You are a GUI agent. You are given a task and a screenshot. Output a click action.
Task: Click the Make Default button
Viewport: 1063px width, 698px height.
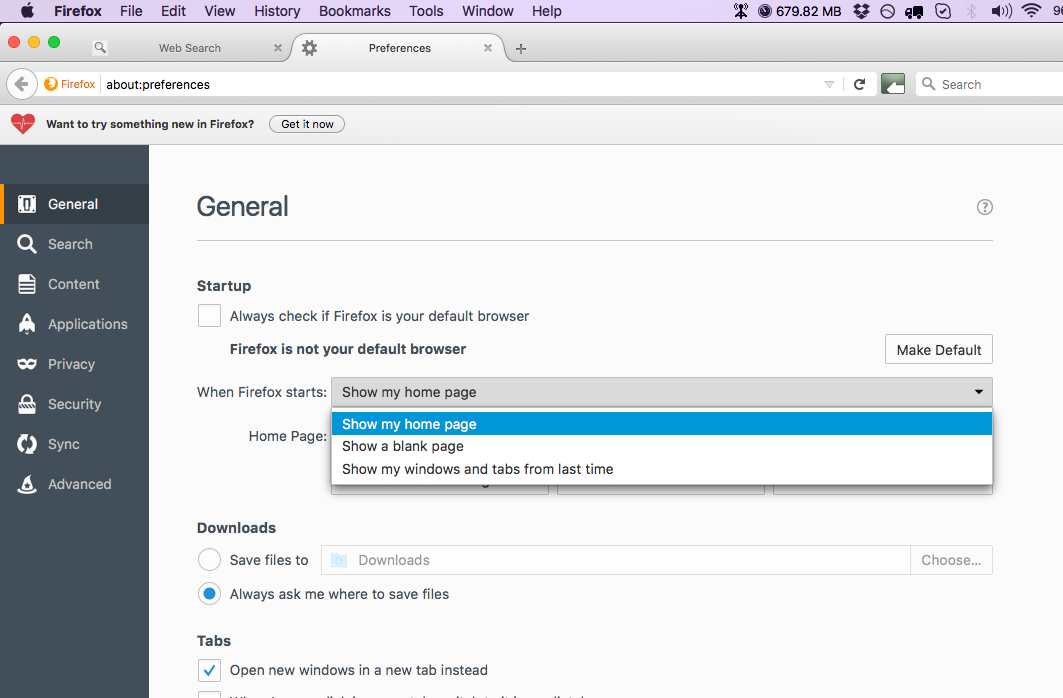coord(939,350)
